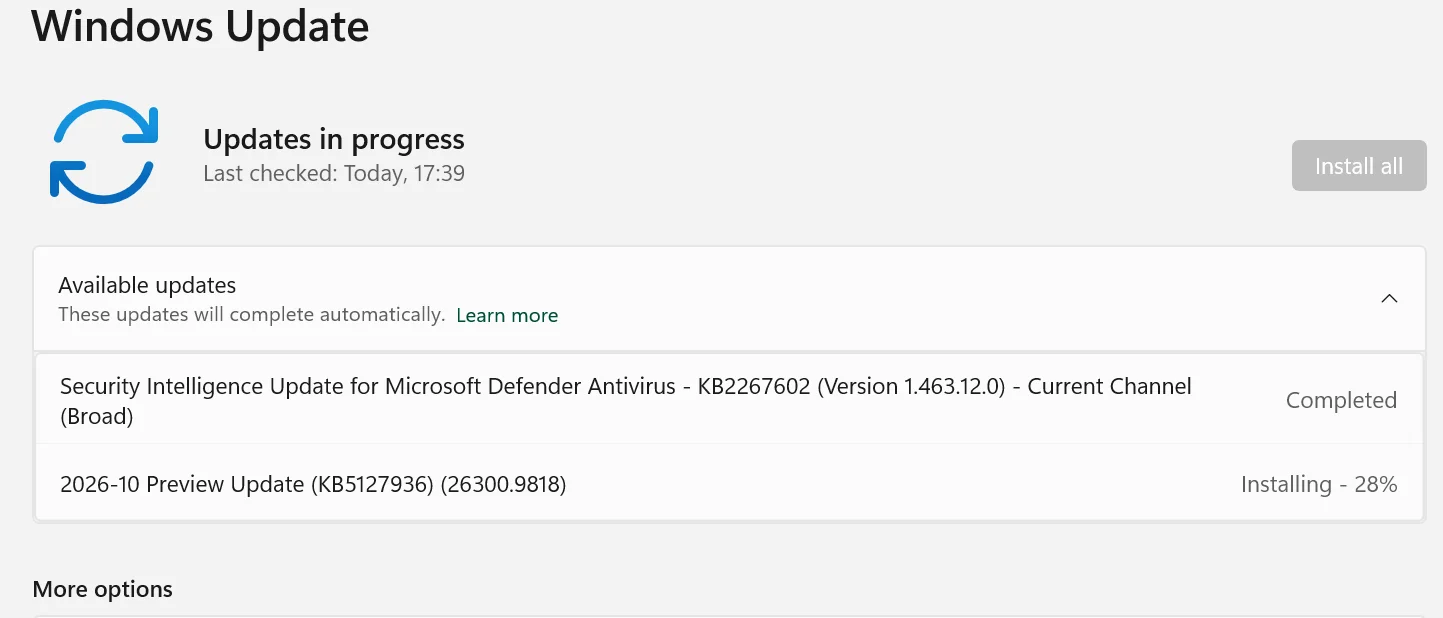Collapse the Available updates section
1443x618 pixels.
point(1389,299)
